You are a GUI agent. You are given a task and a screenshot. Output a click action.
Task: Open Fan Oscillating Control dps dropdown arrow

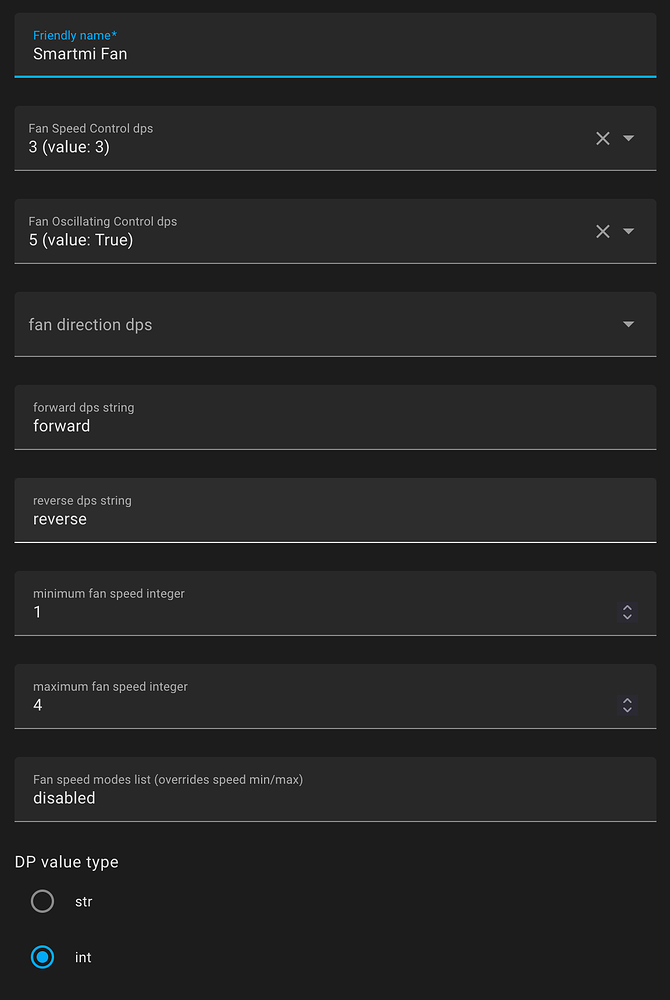point(629,232)
